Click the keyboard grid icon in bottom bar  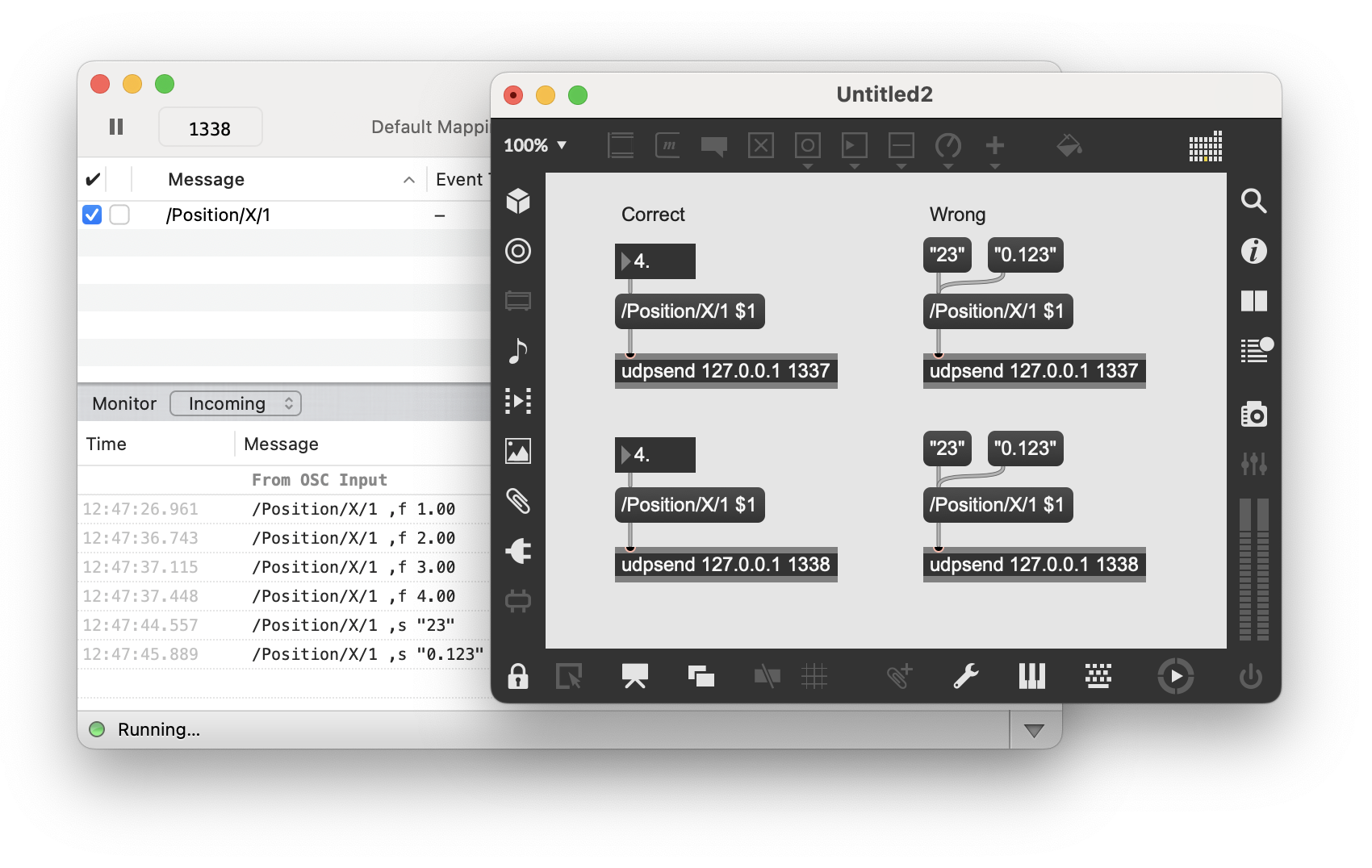pyautogui.click(x=1098, y=676)
